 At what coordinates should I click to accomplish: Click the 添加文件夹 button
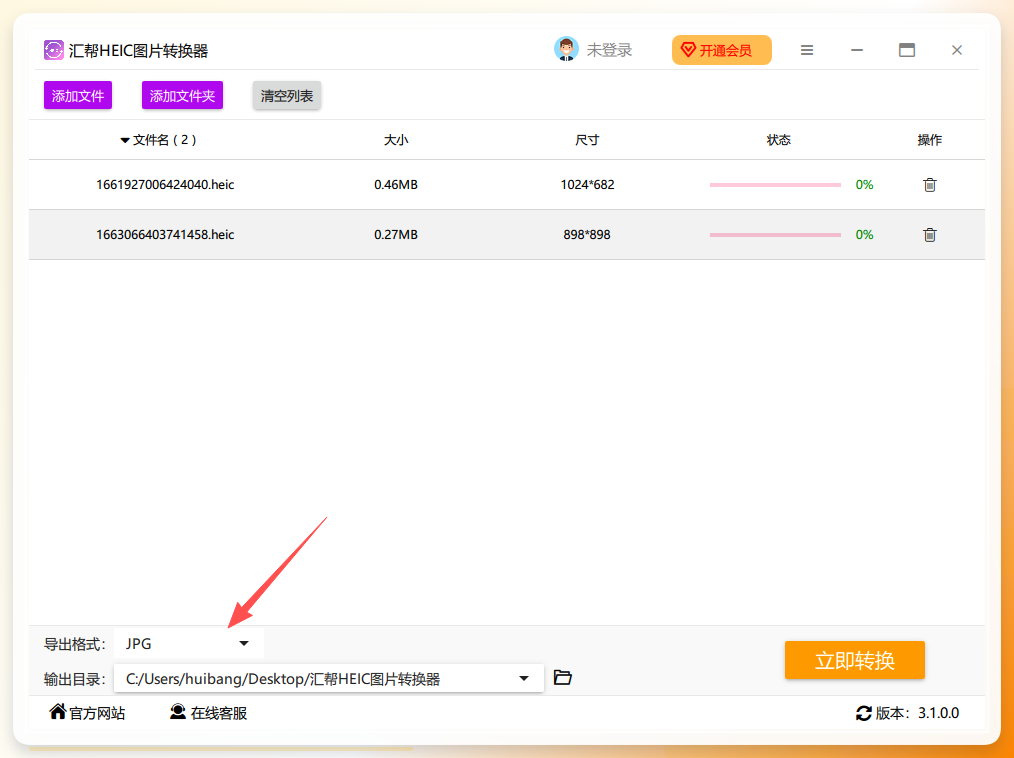click(x=182, y=96)
